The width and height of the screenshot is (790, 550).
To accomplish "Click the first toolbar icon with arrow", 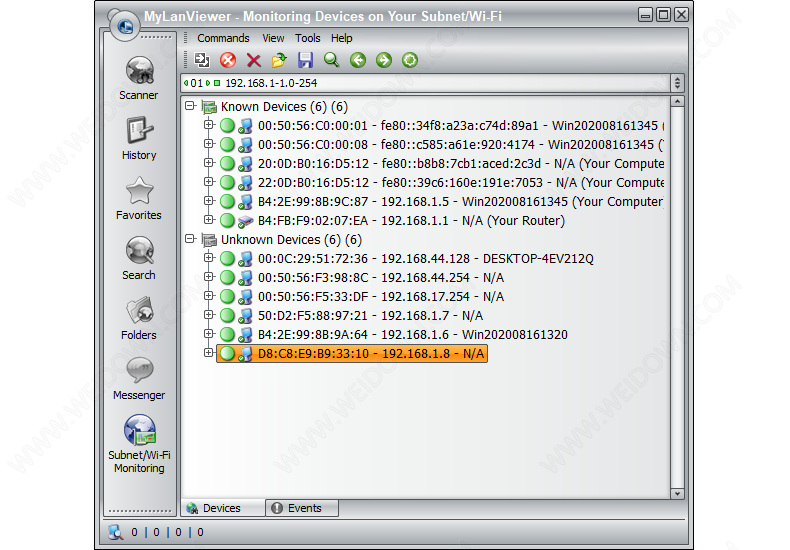I will 202,60.
